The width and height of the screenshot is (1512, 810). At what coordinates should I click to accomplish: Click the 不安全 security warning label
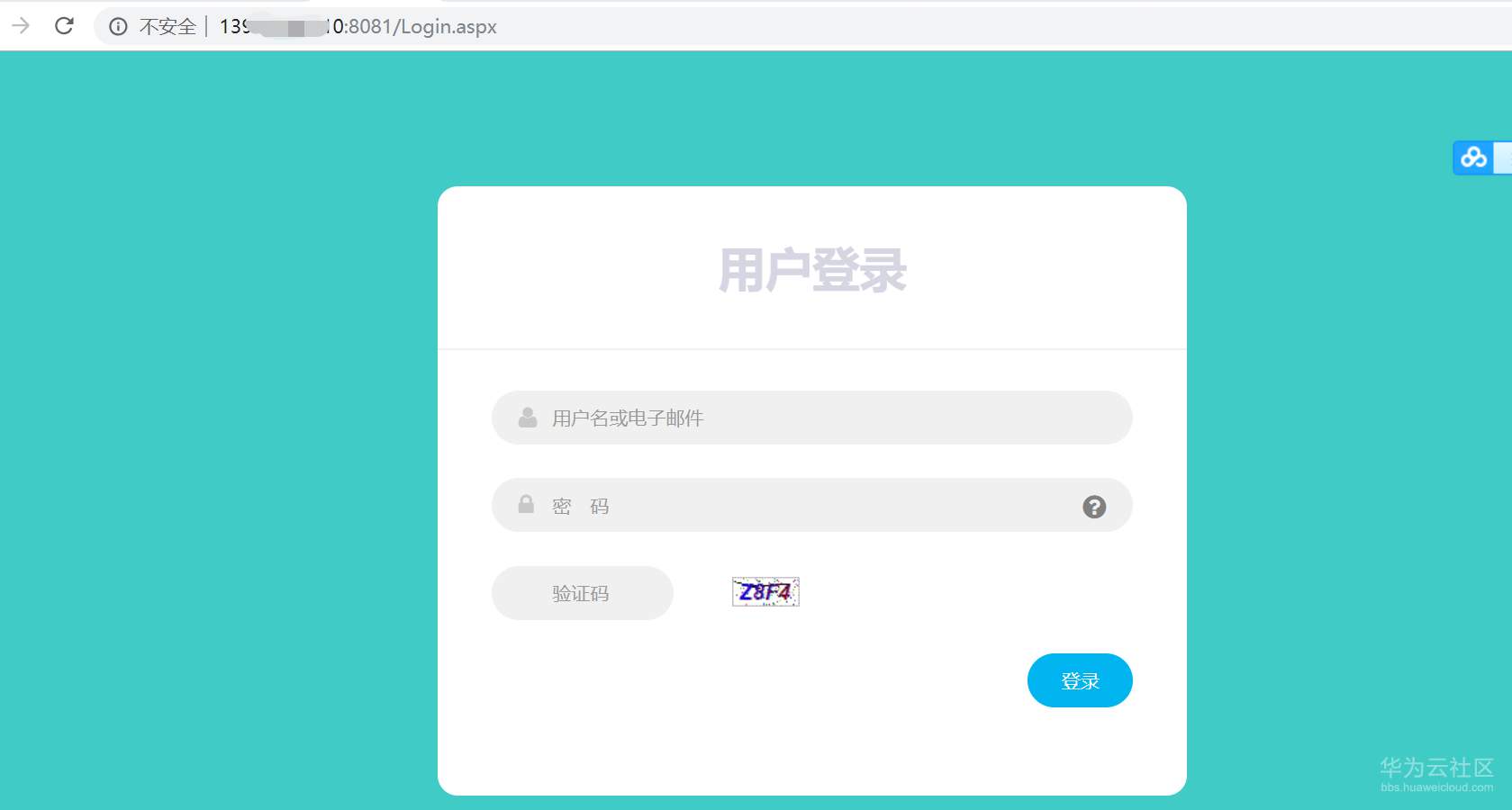[x=167, y=27]
